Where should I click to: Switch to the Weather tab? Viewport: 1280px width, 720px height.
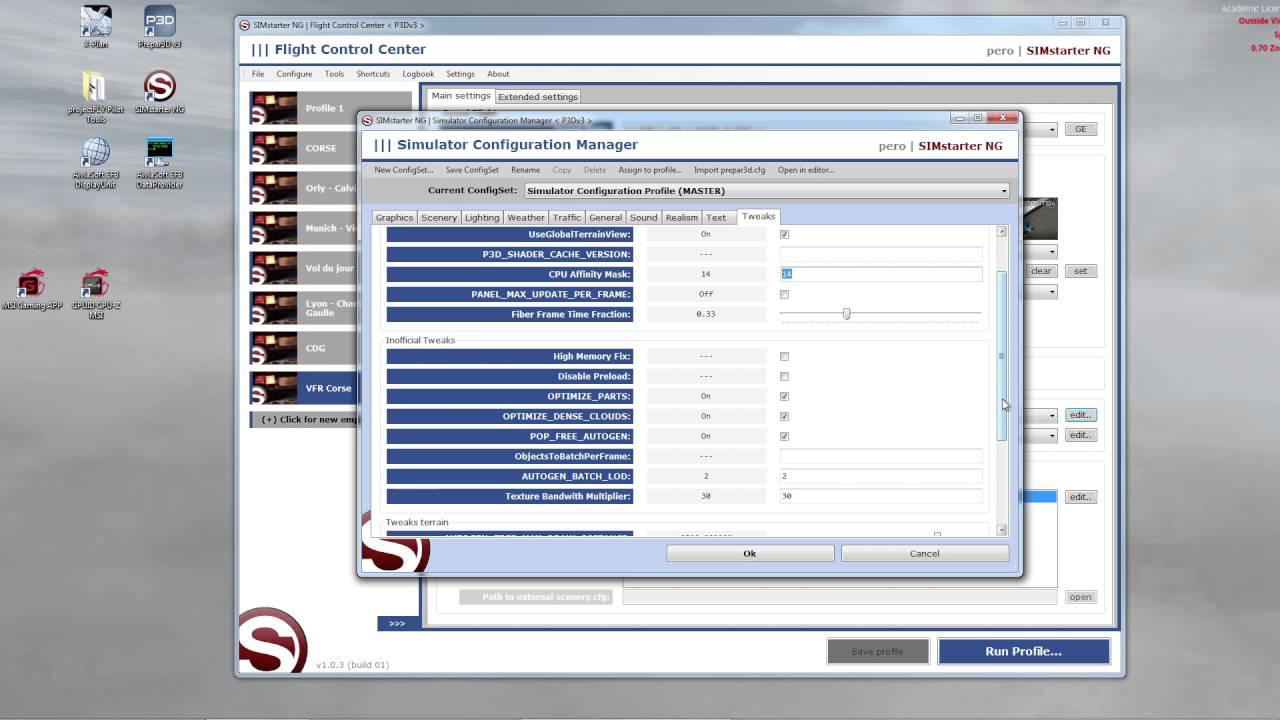pyautogui.click(x=526, y=217)
